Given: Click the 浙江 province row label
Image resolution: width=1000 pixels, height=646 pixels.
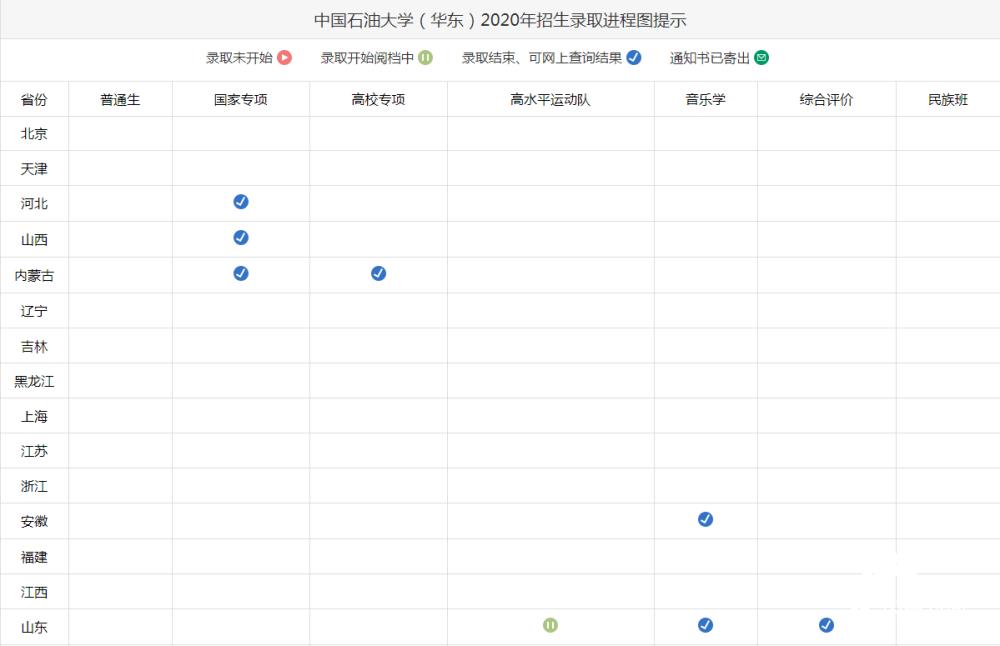Looking at the screenshot, I should [x=34, y=487].
